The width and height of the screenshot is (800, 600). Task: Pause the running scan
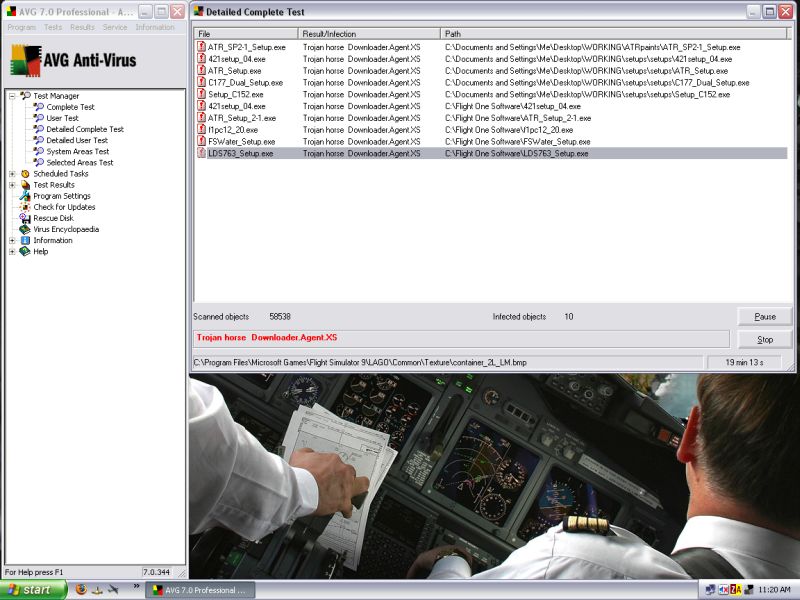point(764,317)
